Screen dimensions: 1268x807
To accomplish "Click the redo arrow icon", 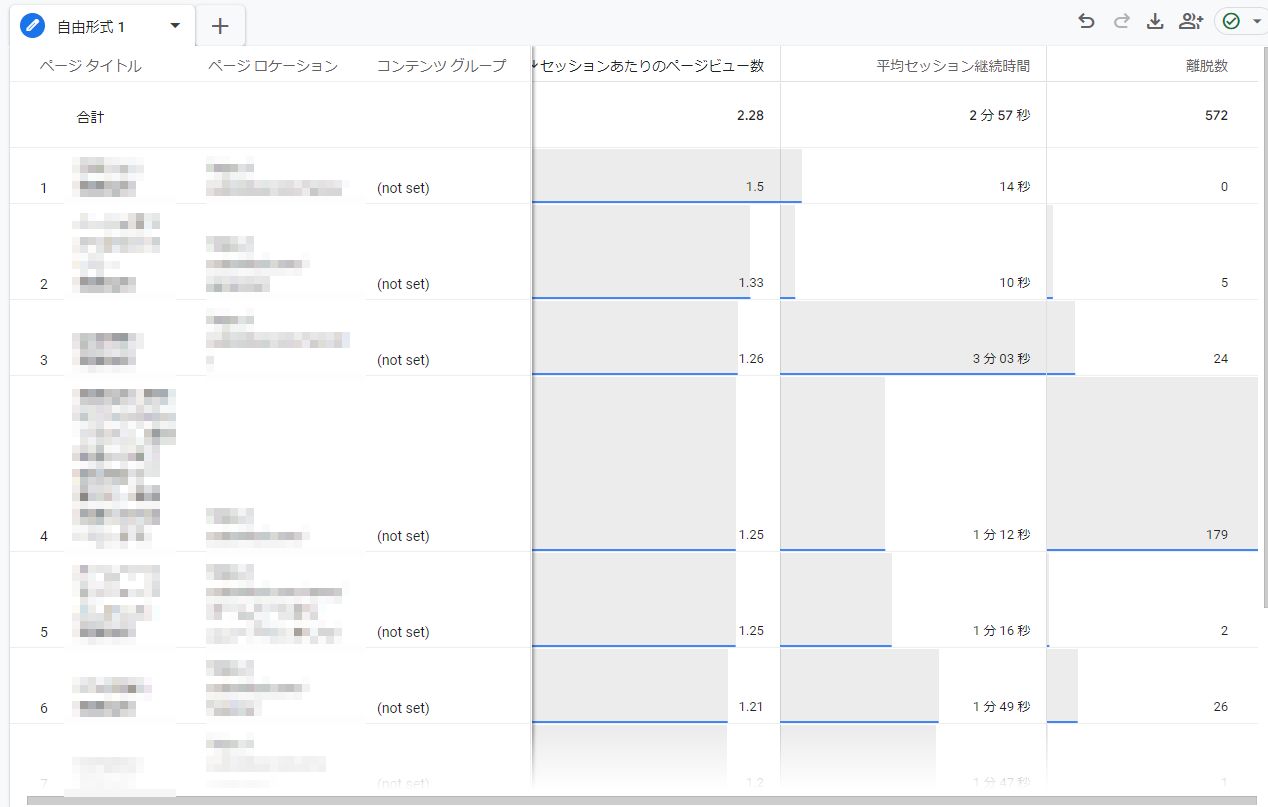I will point(1121,21).
